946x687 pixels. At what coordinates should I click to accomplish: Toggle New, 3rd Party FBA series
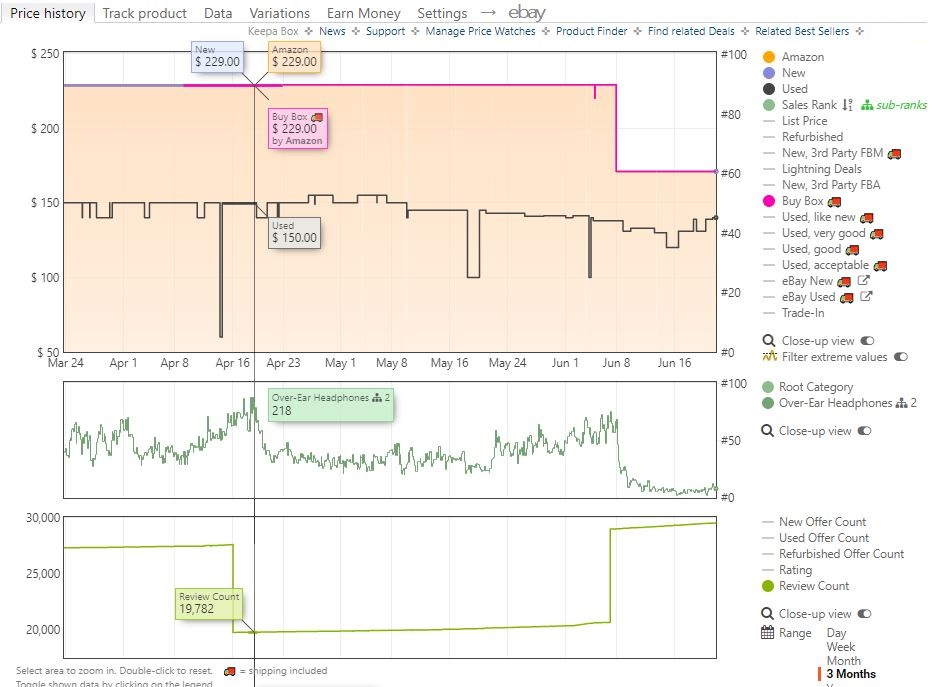pyautogui.click(x=831, y=185)
